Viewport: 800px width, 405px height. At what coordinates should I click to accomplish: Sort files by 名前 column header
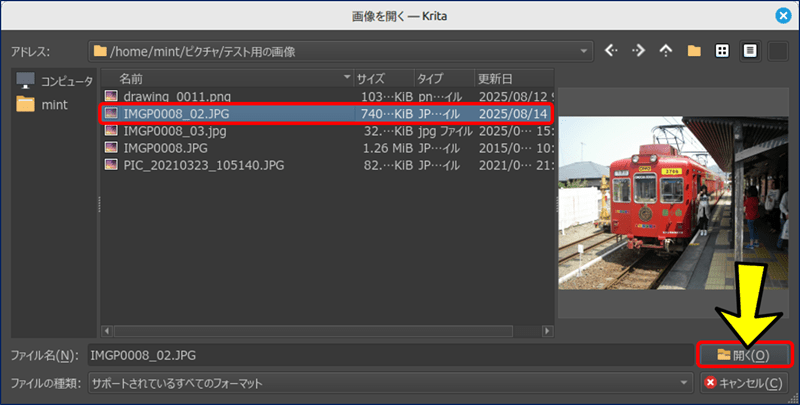[x=228, y=78]
